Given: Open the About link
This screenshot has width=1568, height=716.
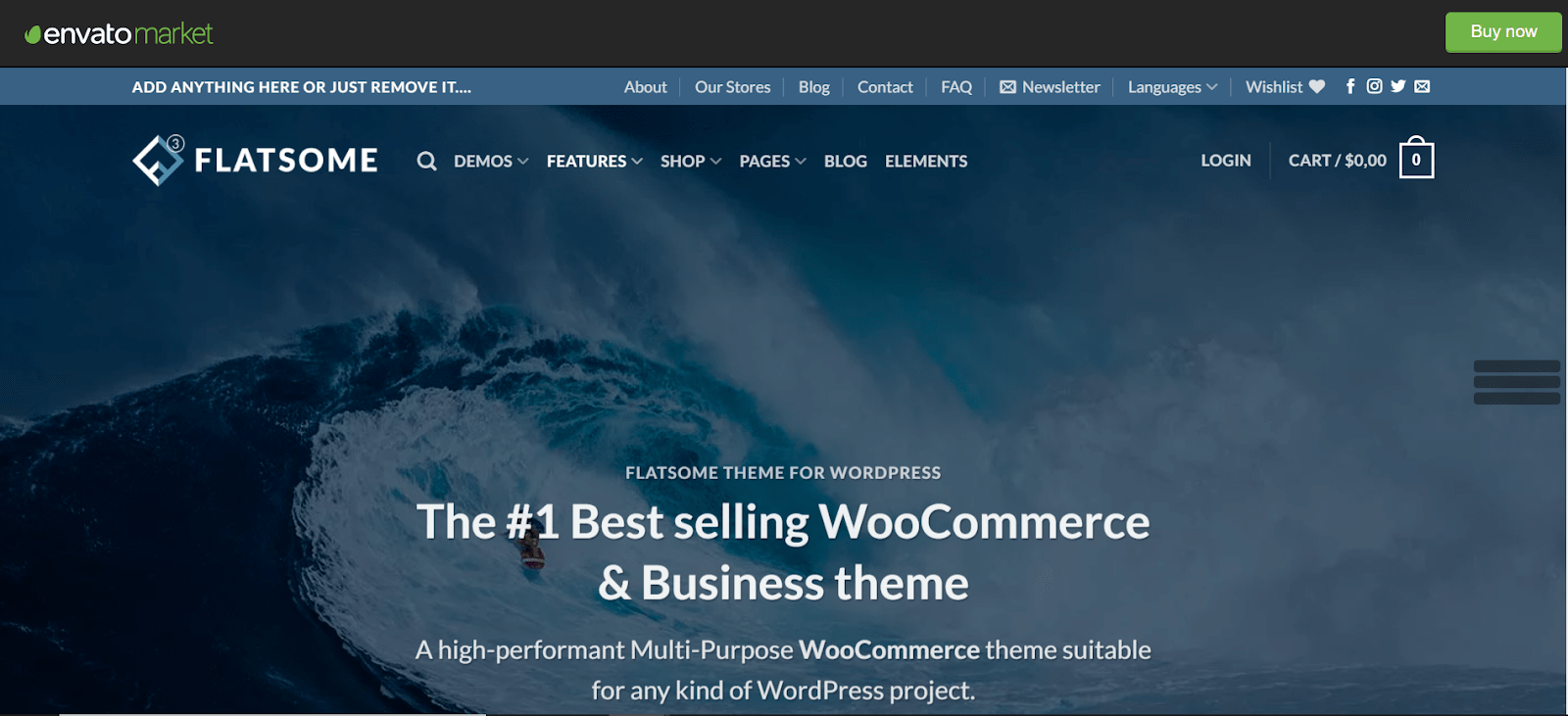Looking at the screenshot, I should tap(645, 87).
